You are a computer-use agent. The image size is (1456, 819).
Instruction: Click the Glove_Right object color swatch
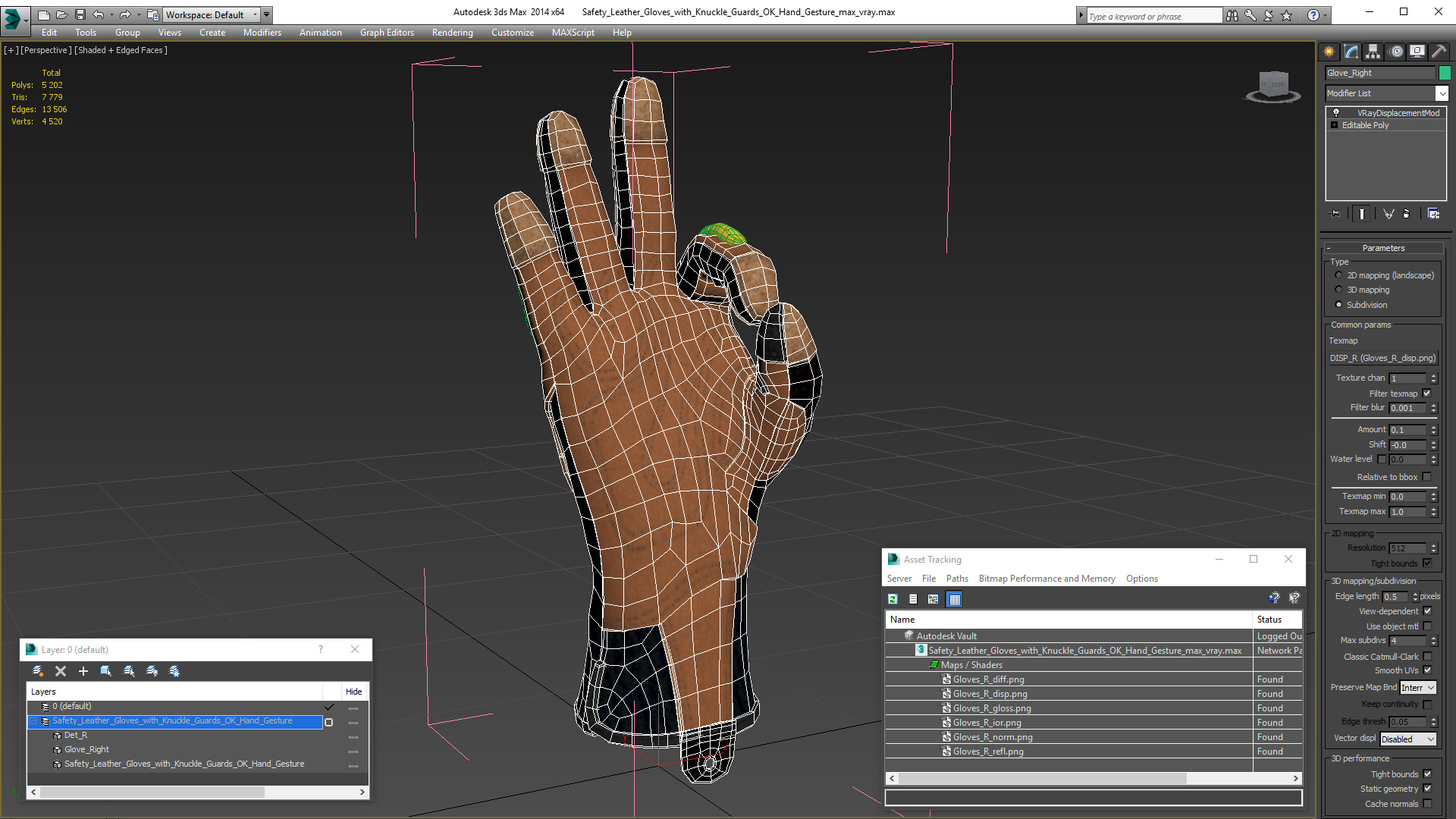point(1445,73)
